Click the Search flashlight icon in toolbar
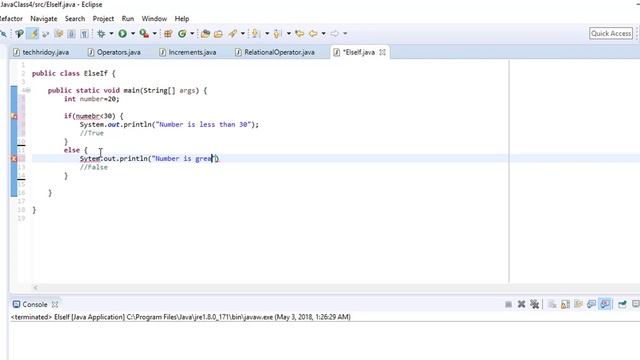This screenshot has width=640, height=360. pos(233,33)
